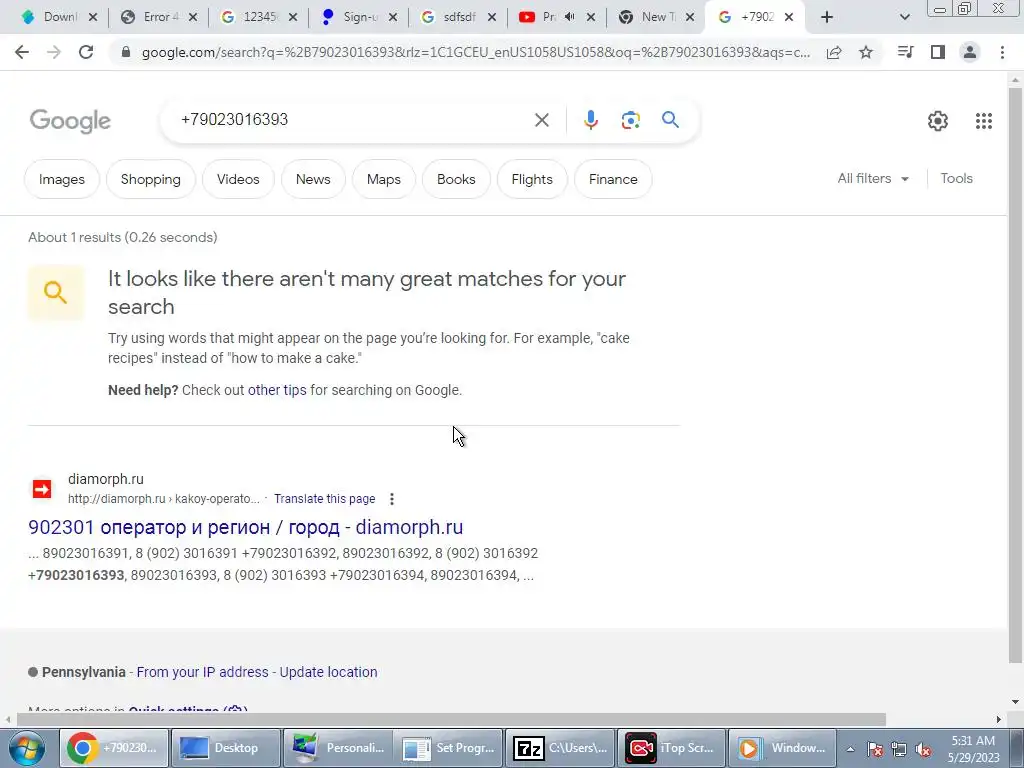The image size is (1024, 768).
Task: Open the Chrome profile avatar
Action: (970, 52)
